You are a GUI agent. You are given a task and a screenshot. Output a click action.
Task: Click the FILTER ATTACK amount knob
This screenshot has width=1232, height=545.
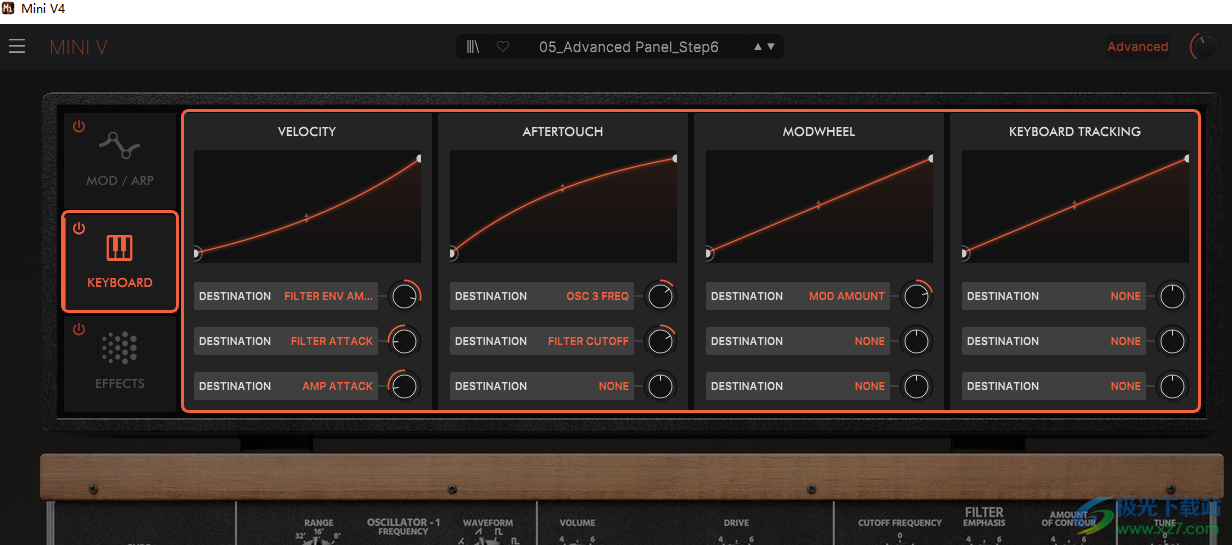(x=404, y=341)
